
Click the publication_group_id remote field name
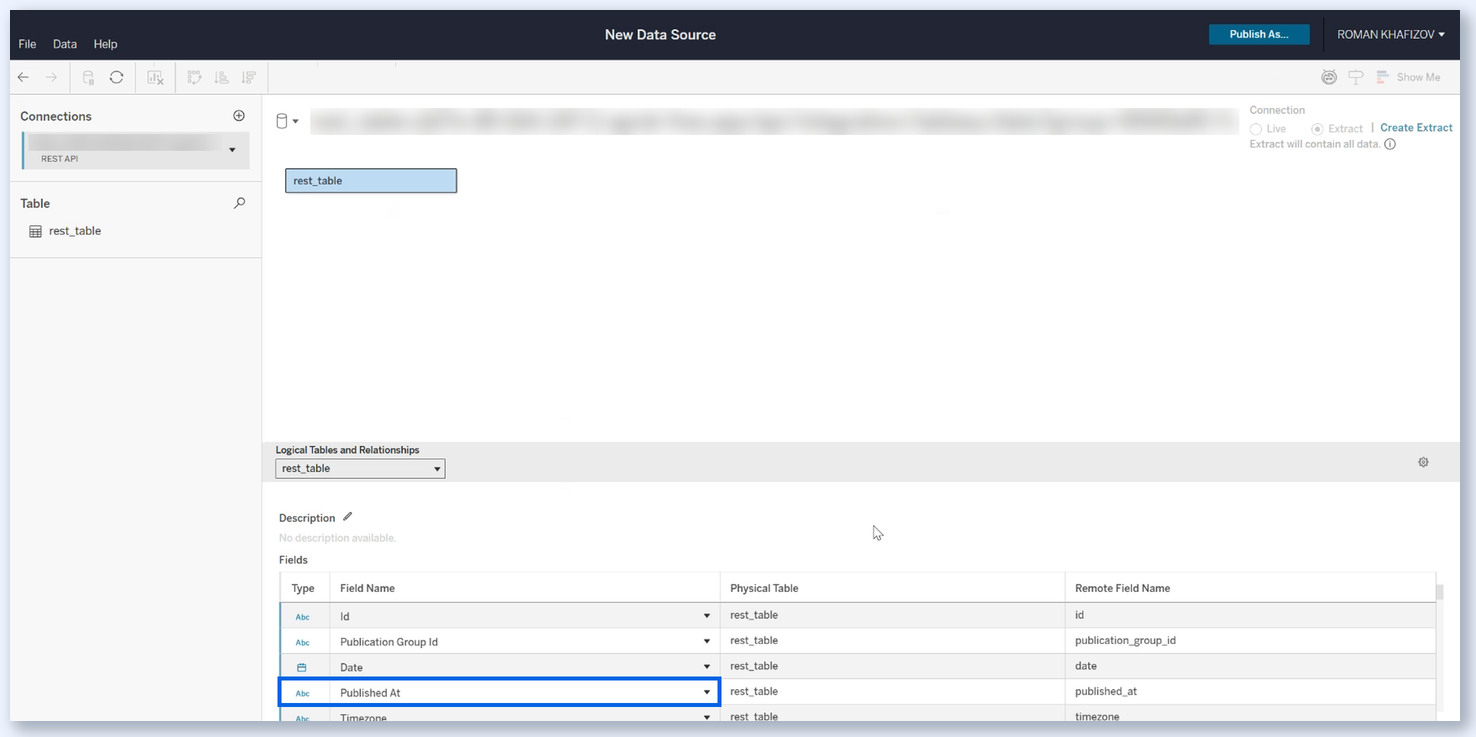tap(1125, 641)
